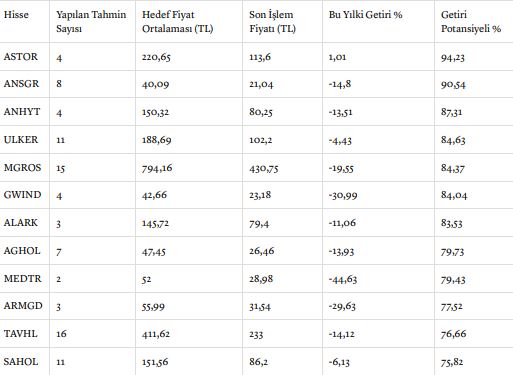Select MEDTR yearly return -44,63 cell
The height and width of the screenshot is (375, 513).
(x=343, y=279)
